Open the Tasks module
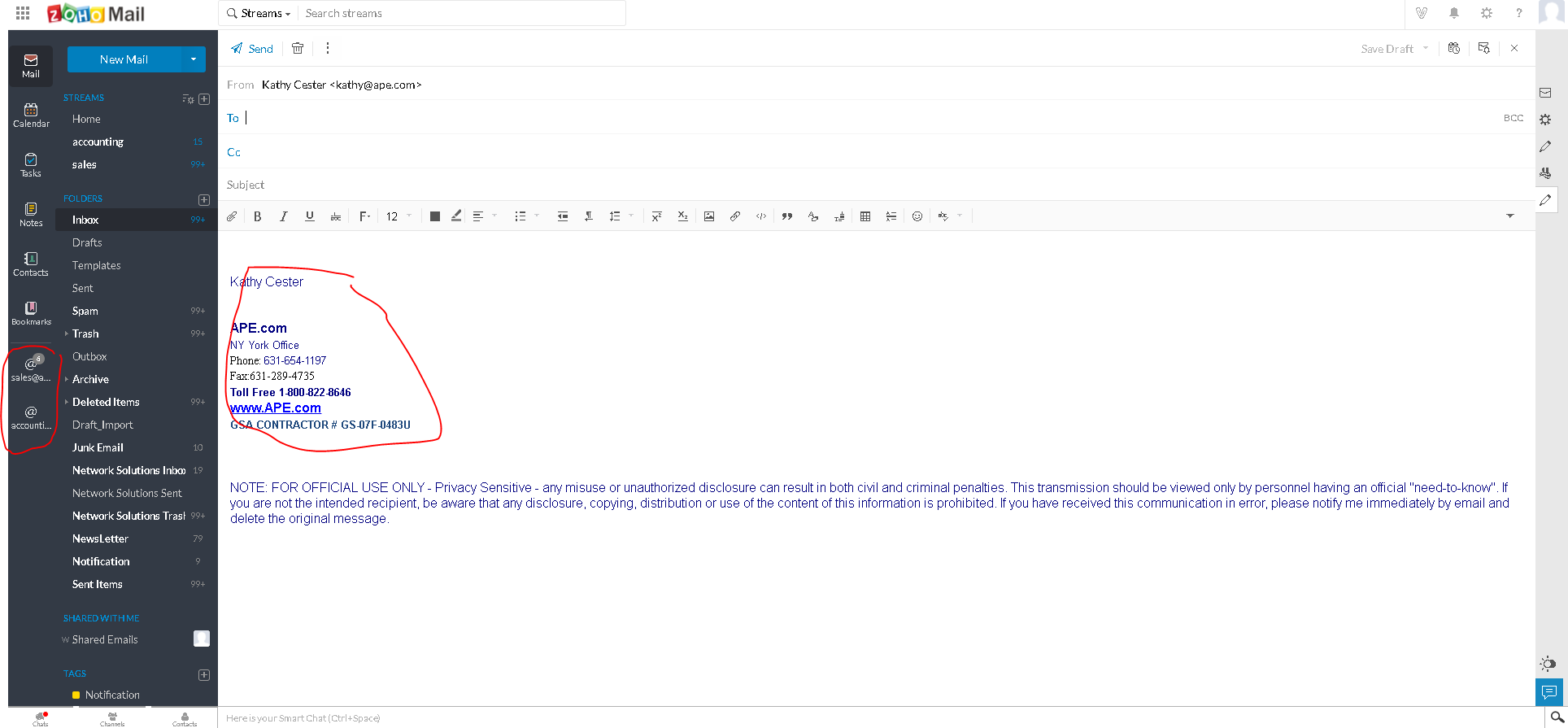1568x728 pixels. point(31,165)
